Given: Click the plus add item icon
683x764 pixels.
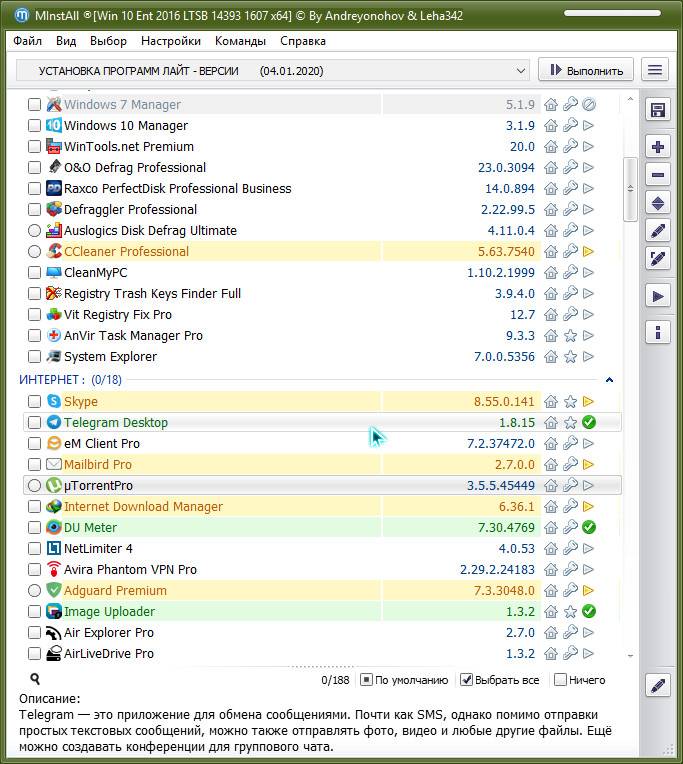Looking at the screenshot, I should coord(658,147).
